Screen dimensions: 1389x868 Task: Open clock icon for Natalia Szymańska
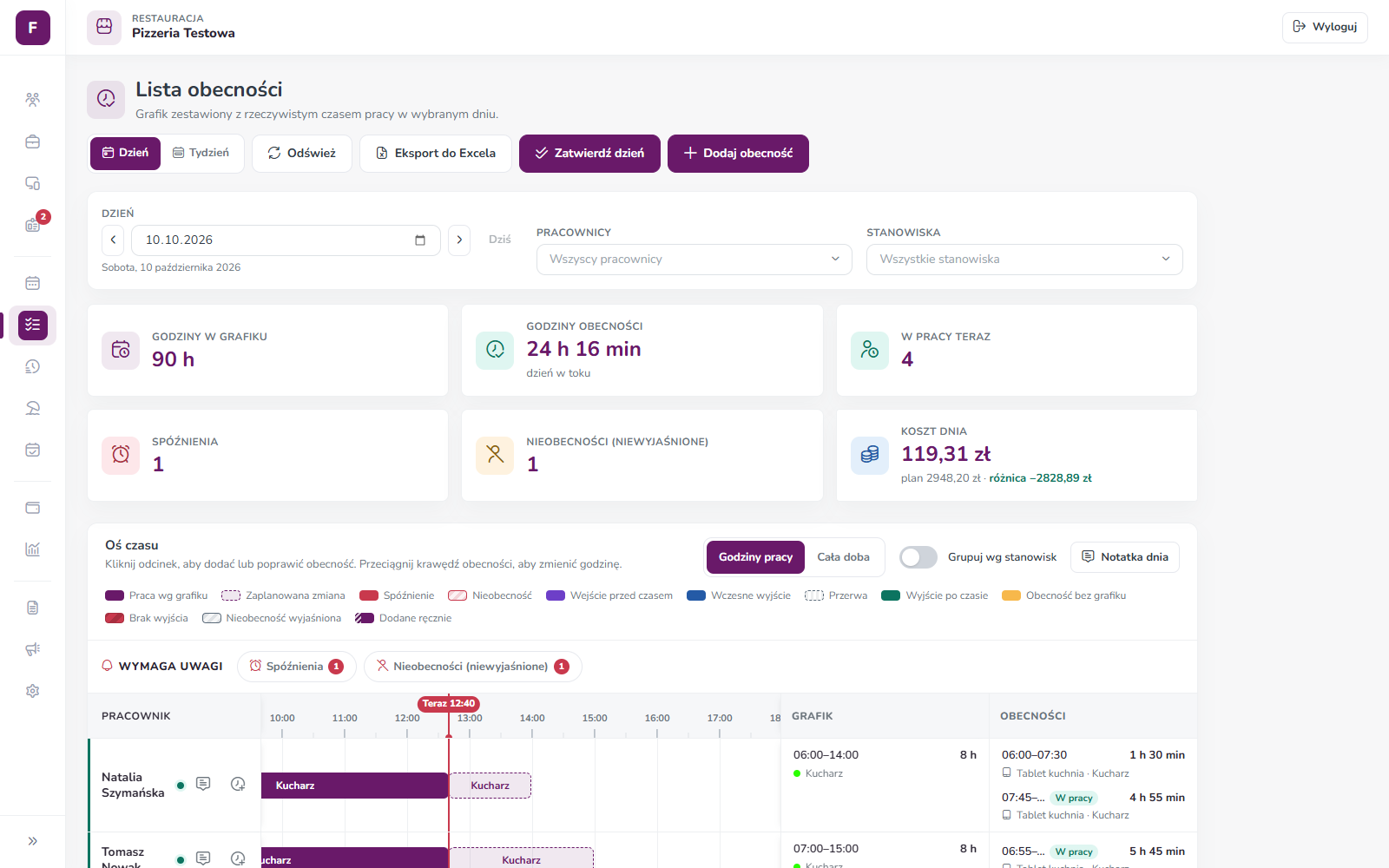point(238,784)
